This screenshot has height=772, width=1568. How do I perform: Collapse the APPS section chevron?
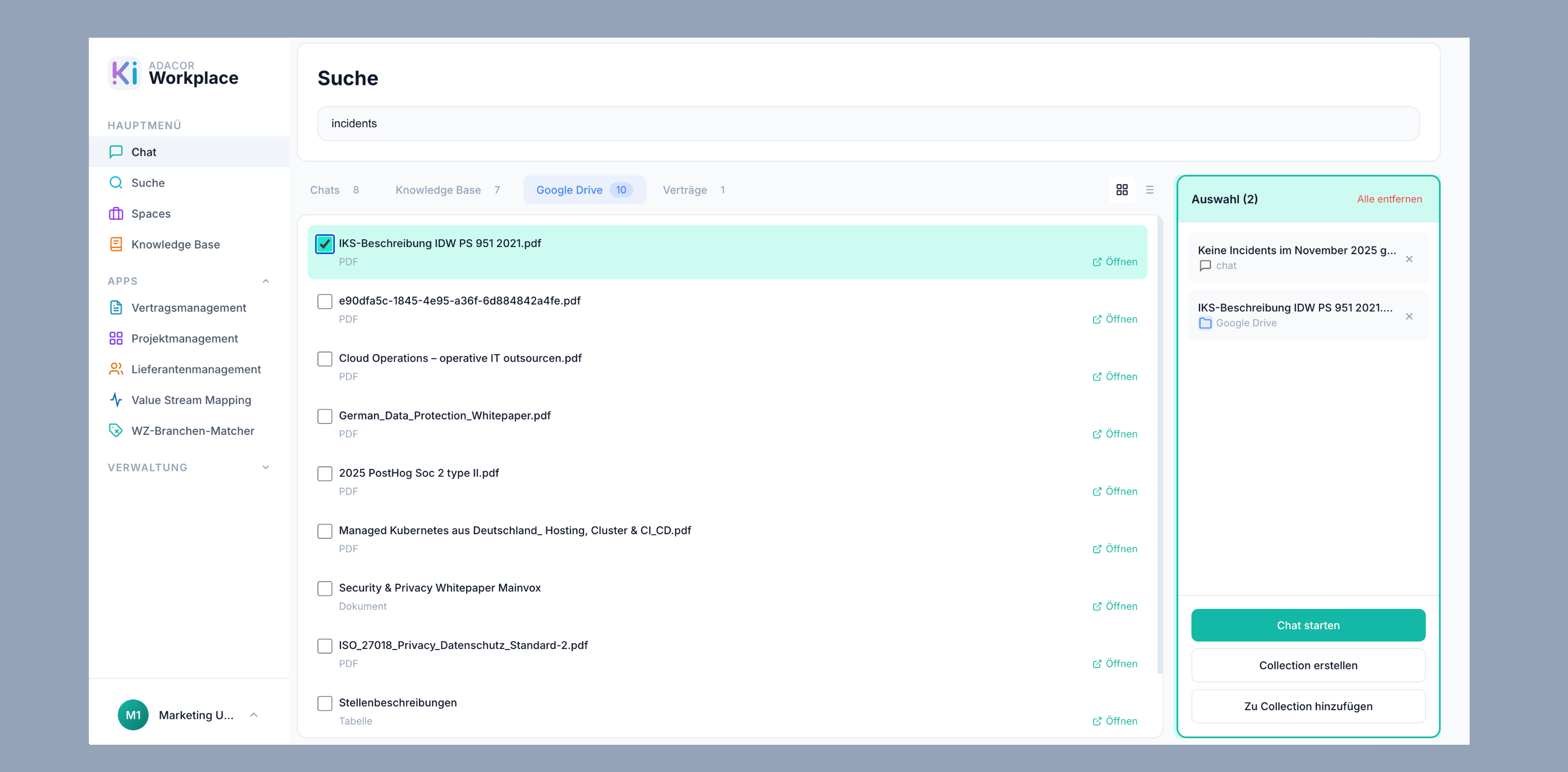pyautogui.click(x=265, y=280)
